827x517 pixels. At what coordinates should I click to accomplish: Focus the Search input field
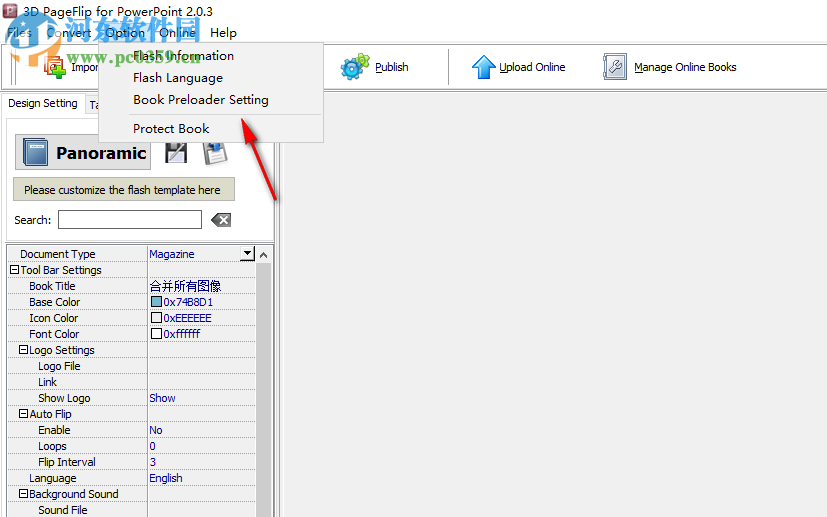click(x=130, y=219)
